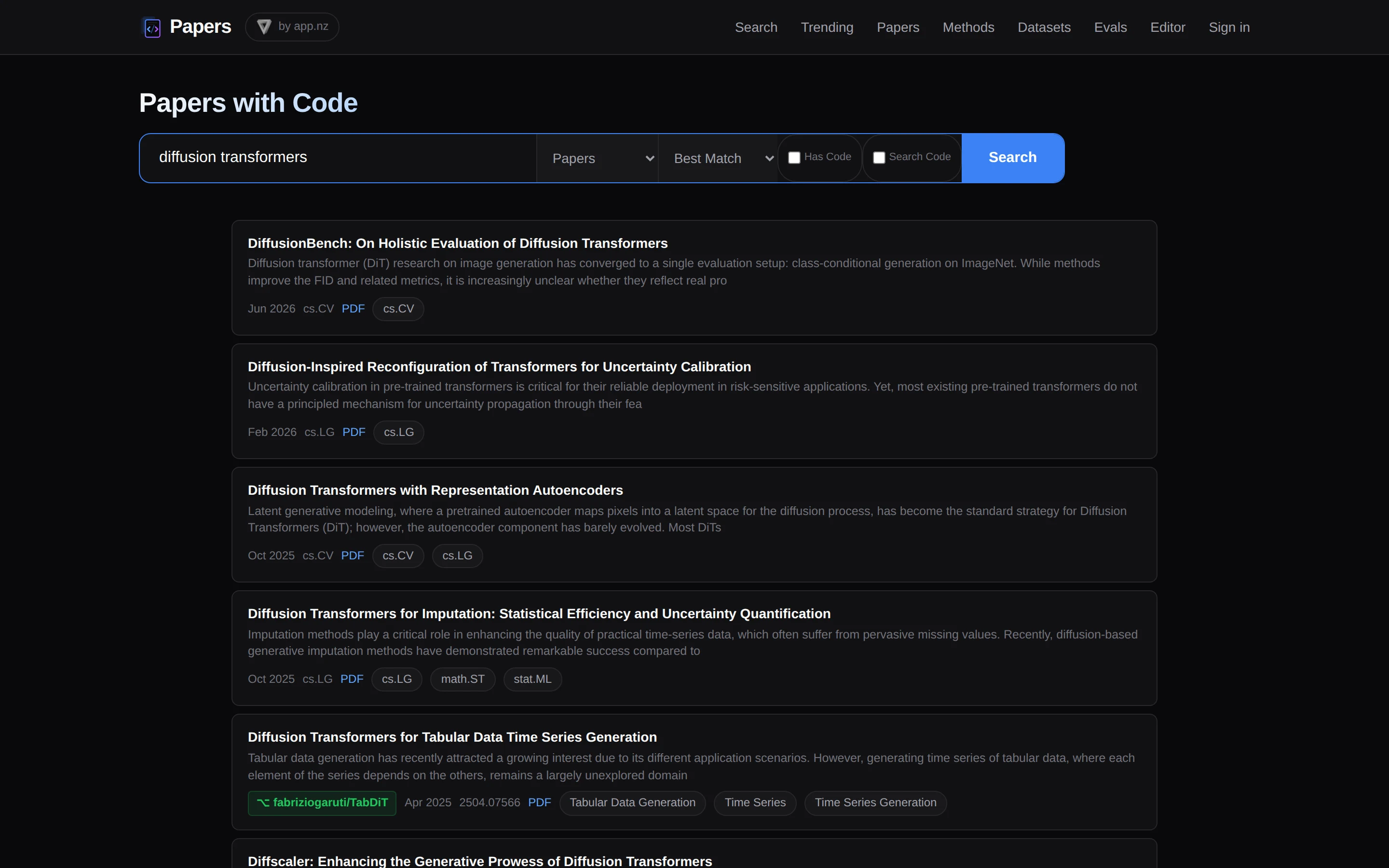Open PDF of the Imputation paper
This screenshot has width=1389, height=868.
pos(352,679)
